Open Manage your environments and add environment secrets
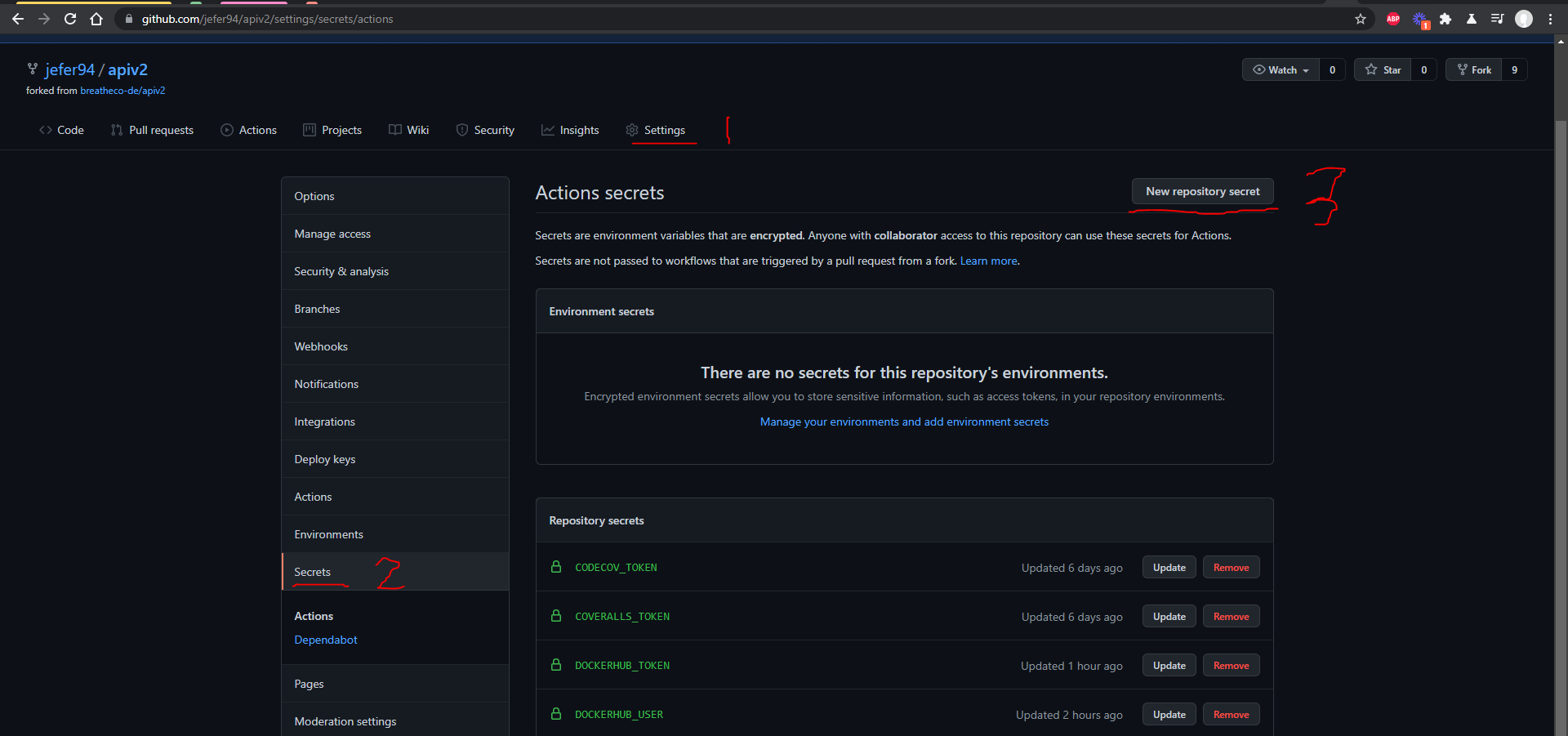 904,422
